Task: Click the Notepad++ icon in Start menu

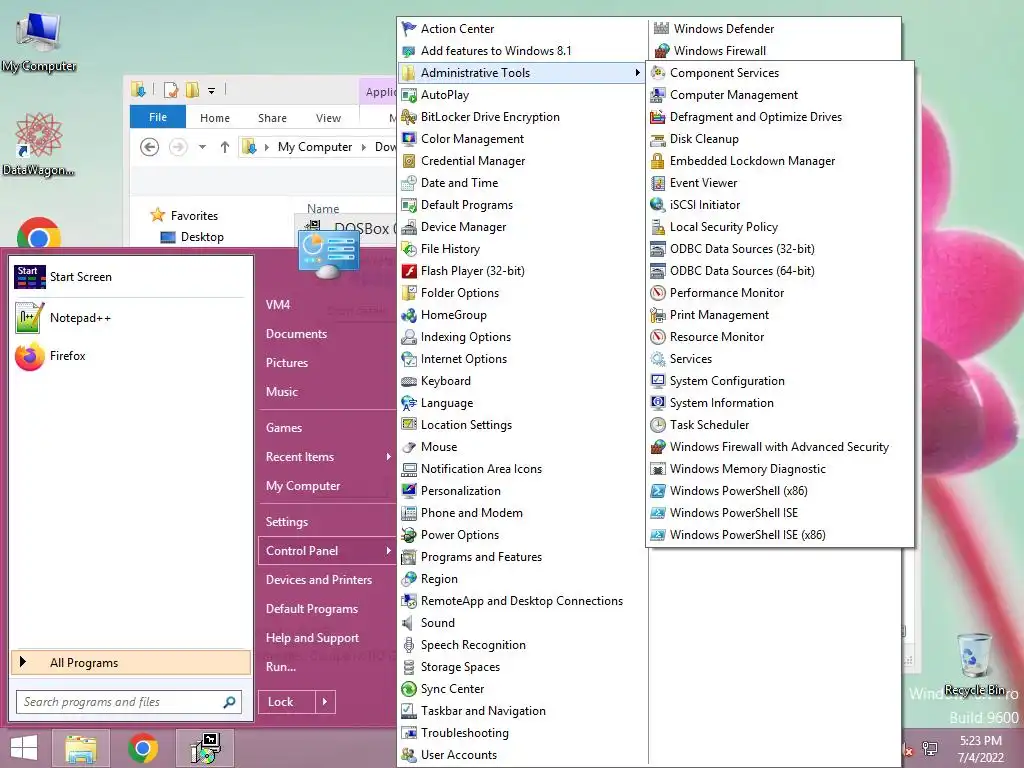Action: pos(29,318)
